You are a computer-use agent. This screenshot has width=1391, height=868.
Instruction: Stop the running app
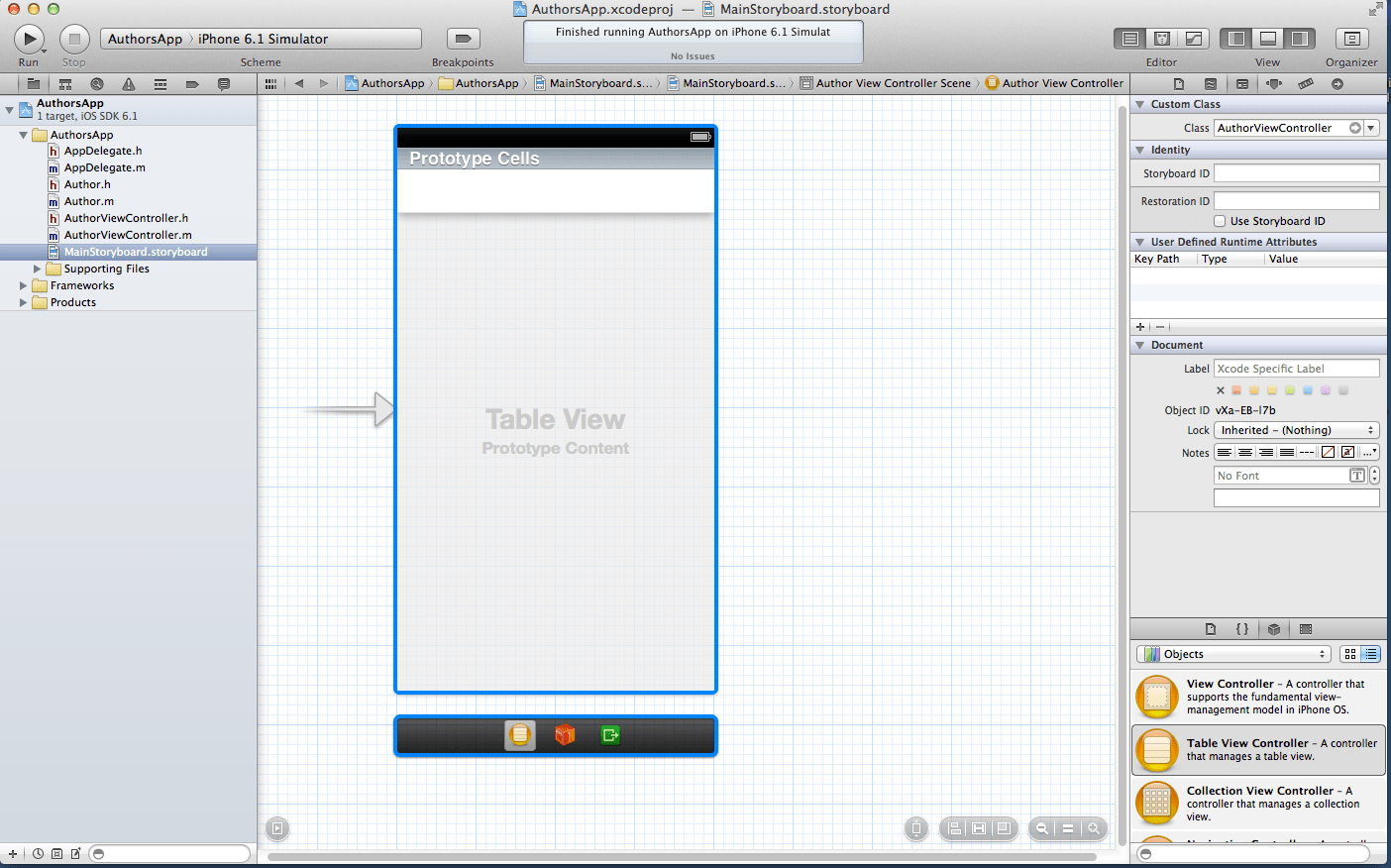click(74, 39)
